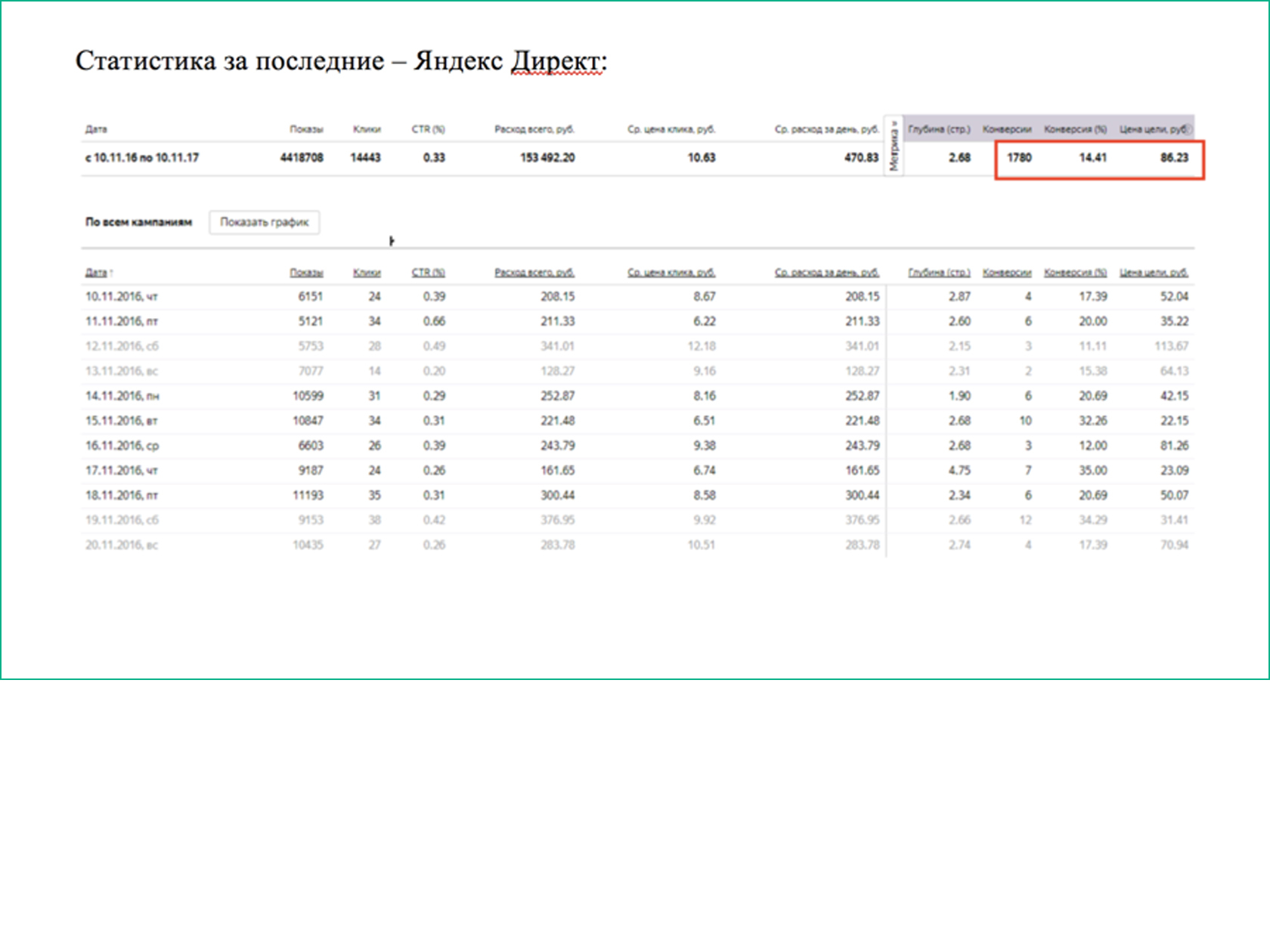Image resolution: width=1270 pixels, height=952 pixels.
Task: Click Глубина (стр.) in the shaded summary header
Action: tap(939, 129)
